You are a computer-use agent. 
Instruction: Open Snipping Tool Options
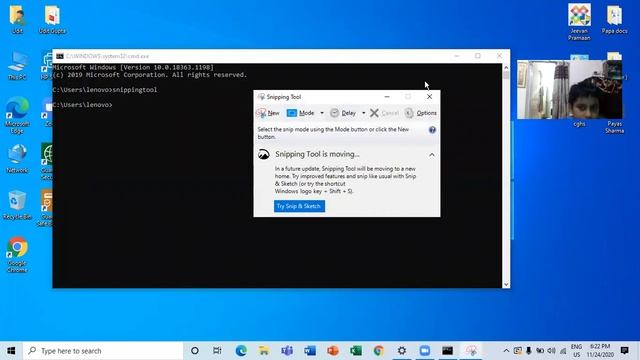pyautogui.click(x=420, y=113)
